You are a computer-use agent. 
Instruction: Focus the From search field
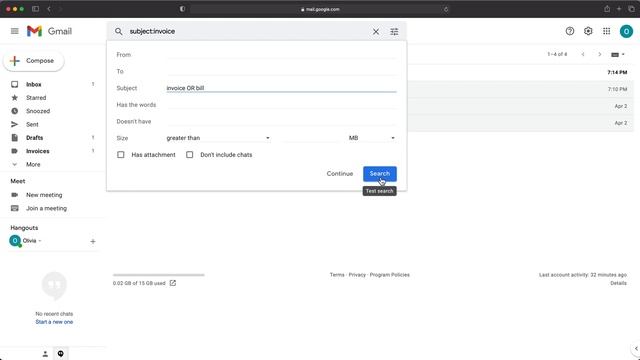(x=281, y=55)
